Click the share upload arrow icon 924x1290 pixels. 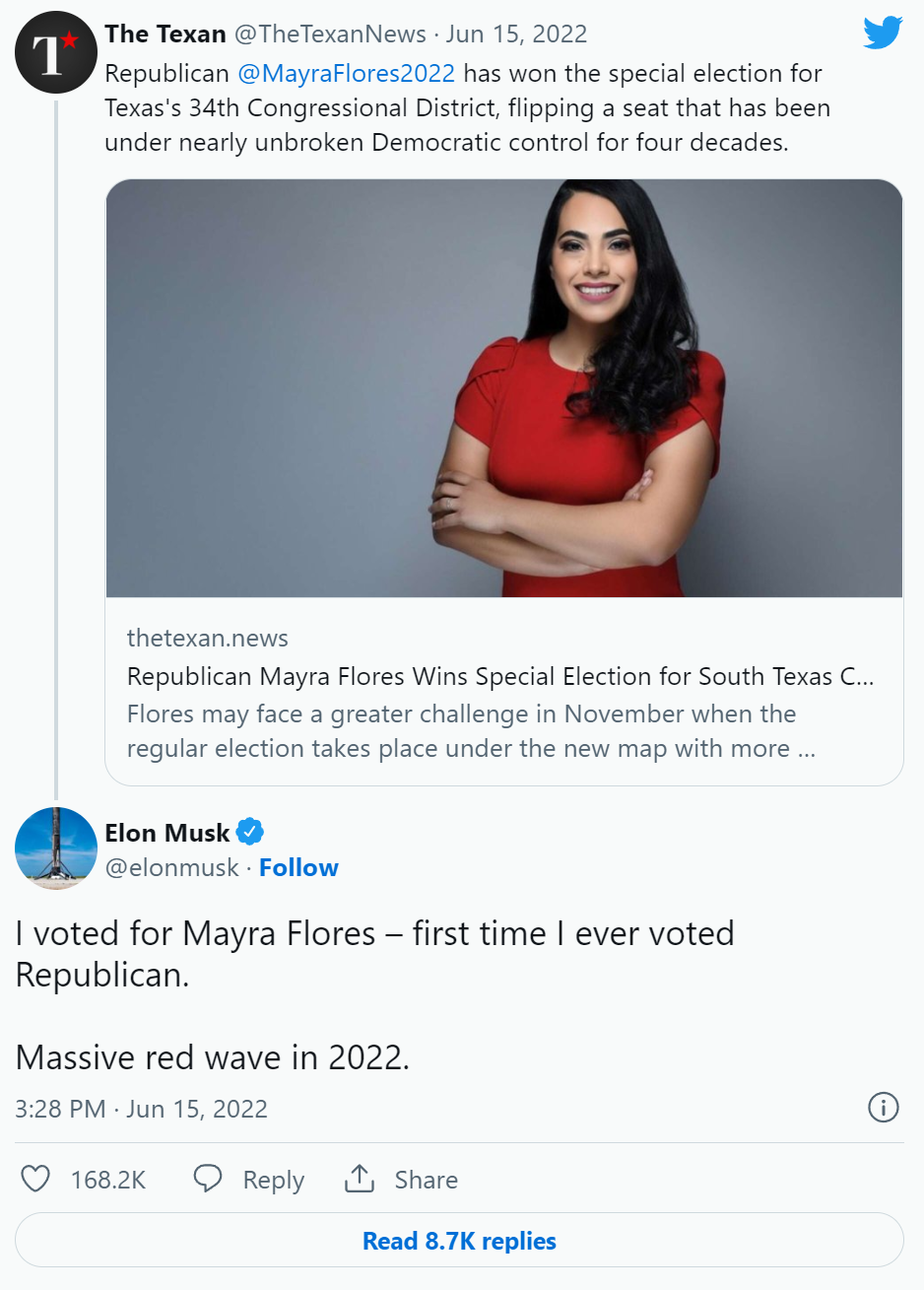point(360,1179)
